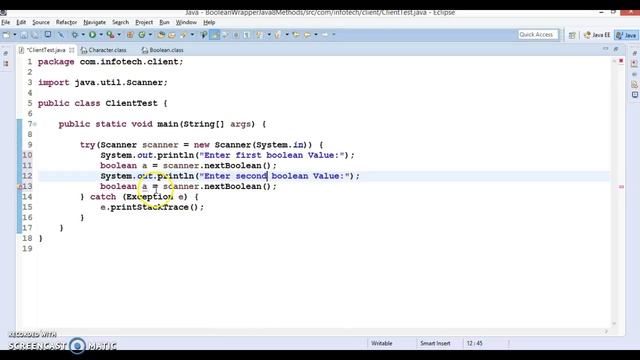This screenshot has width=640, height=360.
Task: Click the Restore icon in left trim
Action: coord(6,53)
